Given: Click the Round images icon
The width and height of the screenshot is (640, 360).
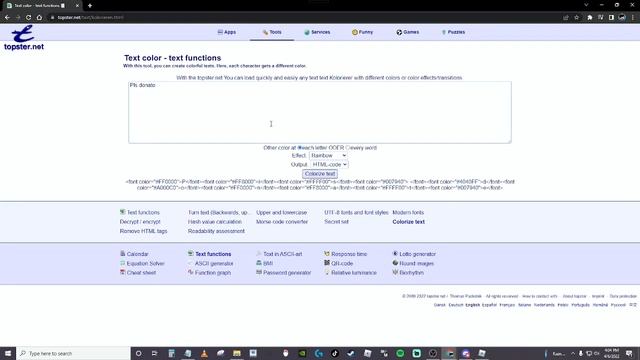Looking at the screenshot, I should pos(395,263).
